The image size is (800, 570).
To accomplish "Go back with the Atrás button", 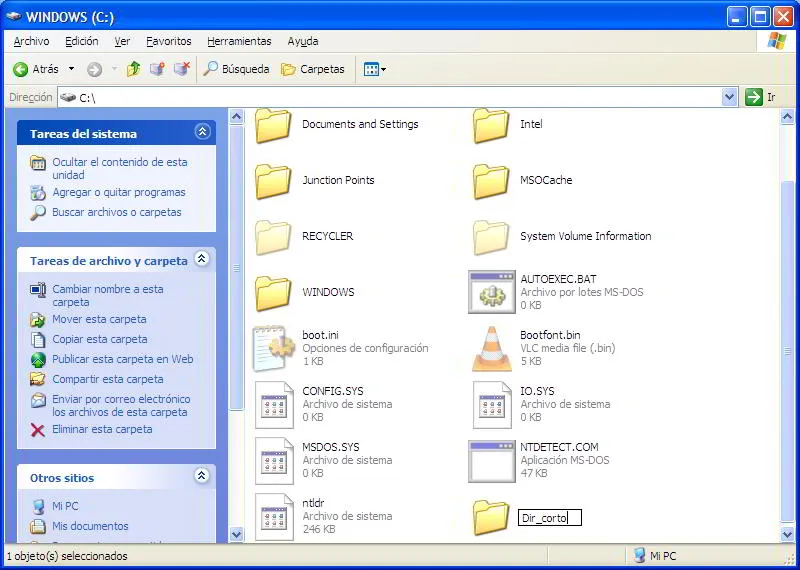I will tap(36, 69).
